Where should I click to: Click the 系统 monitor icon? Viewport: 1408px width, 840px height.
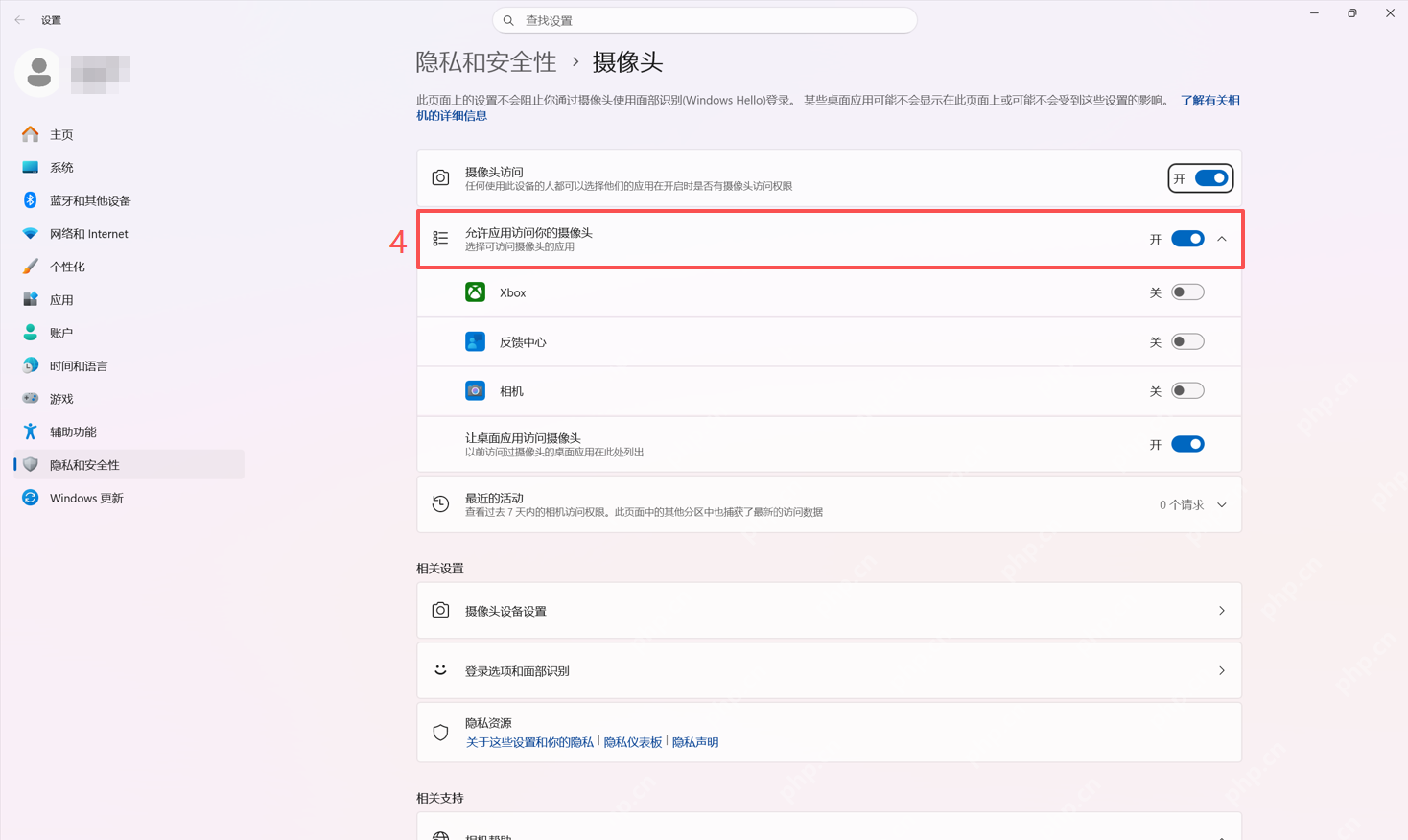click(31, 167)
